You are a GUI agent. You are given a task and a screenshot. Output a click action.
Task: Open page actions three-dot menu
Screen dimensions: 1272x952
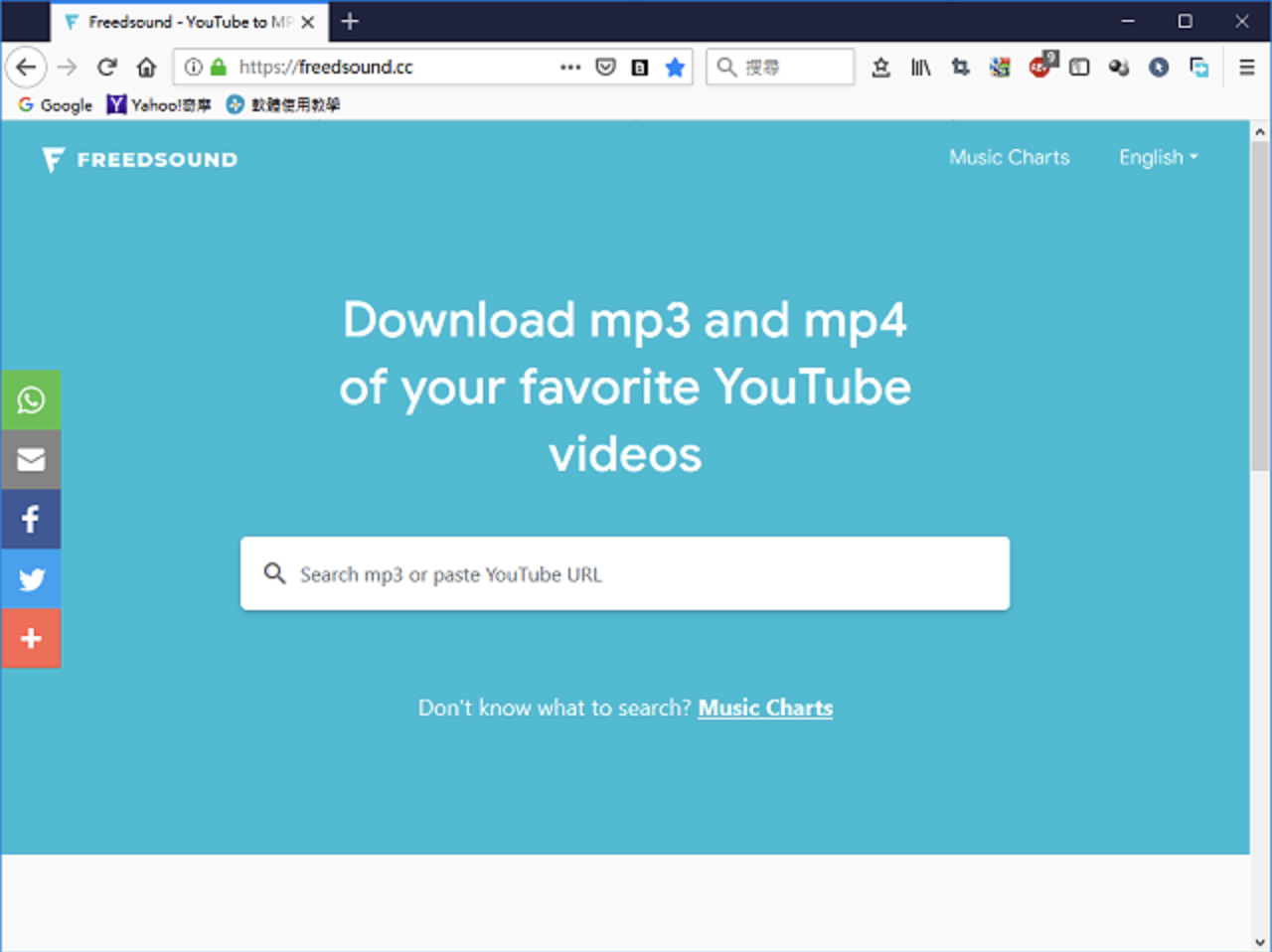click(570, 67)
